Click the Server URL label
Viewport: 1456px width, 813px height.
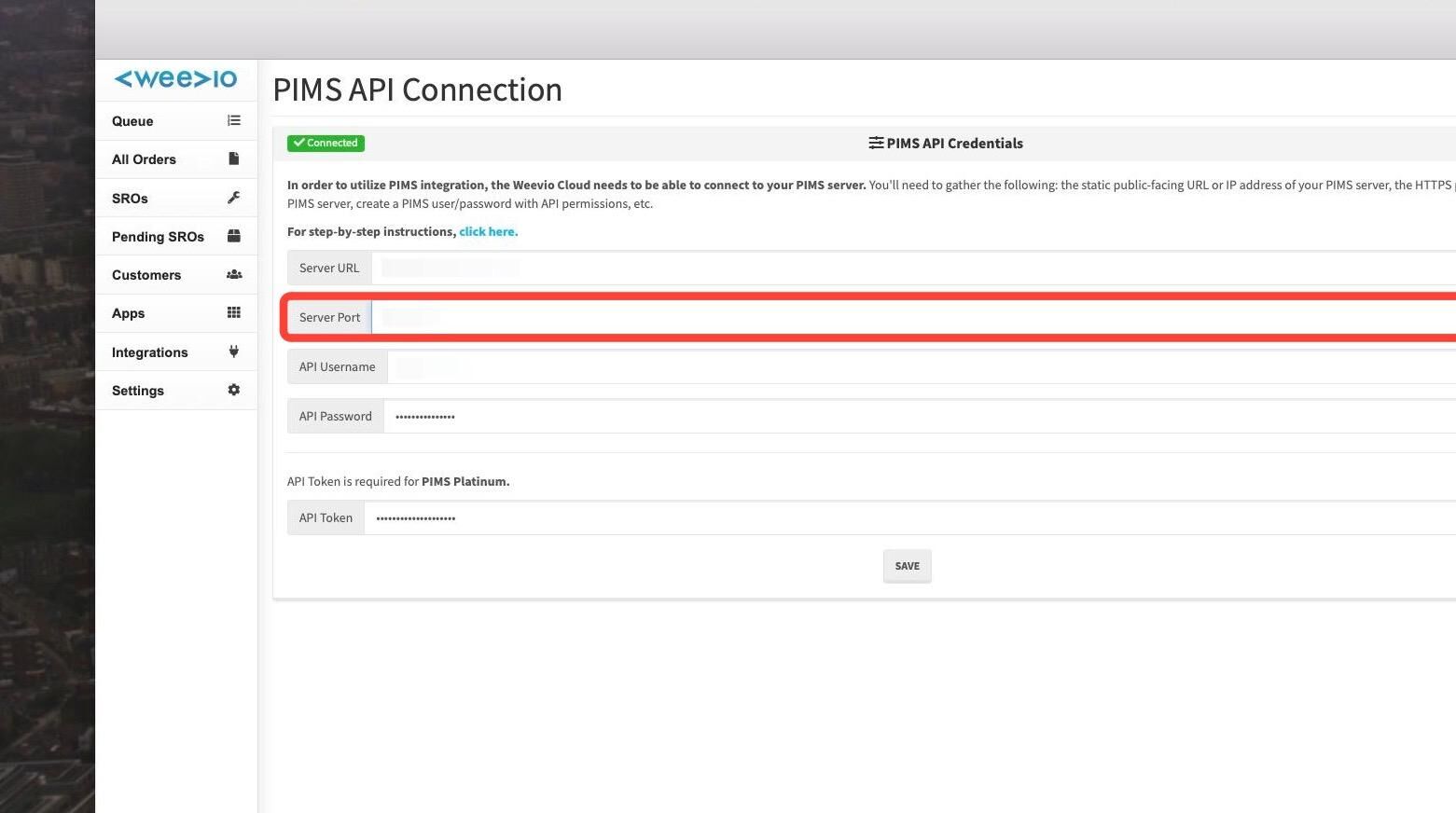tap(329, 268)
